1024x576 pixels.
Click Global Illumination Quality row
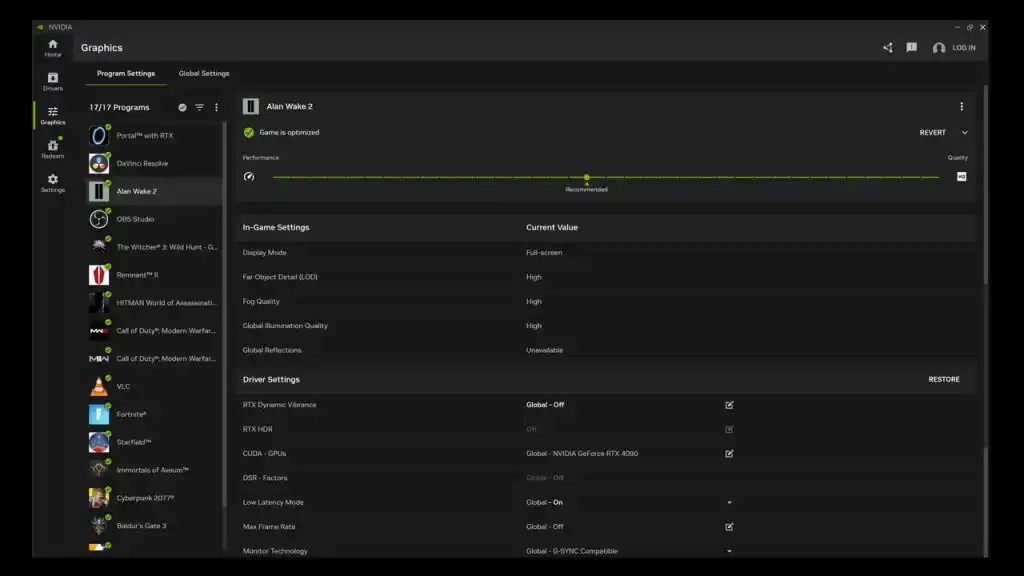coord(606,325)
